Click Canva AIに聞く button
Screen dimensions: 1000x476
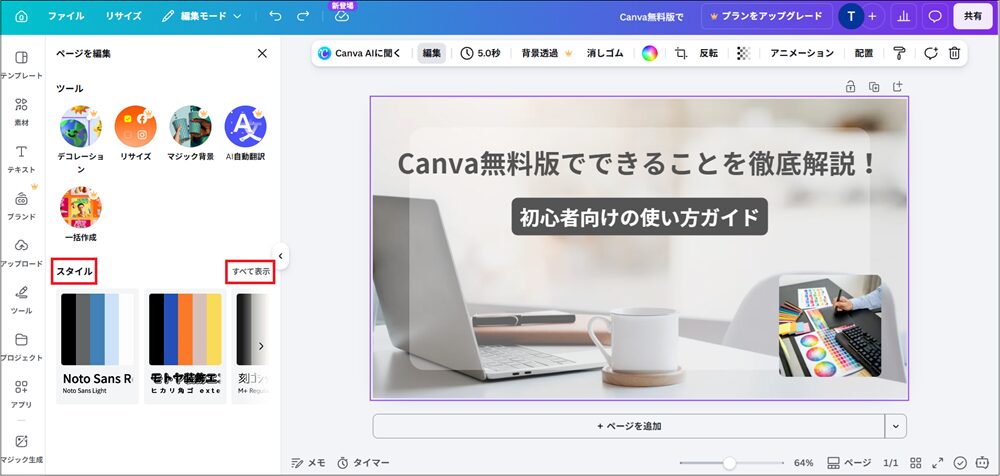click(359, 54)
